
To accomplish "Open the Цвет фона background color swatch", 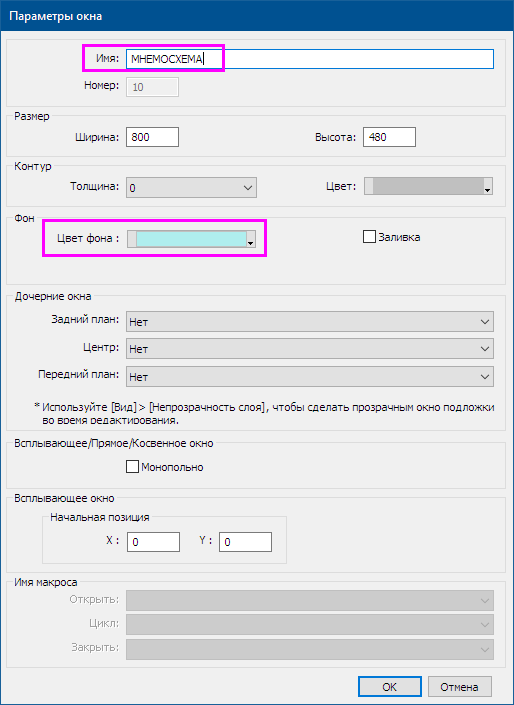I will (x=191, y=239).
